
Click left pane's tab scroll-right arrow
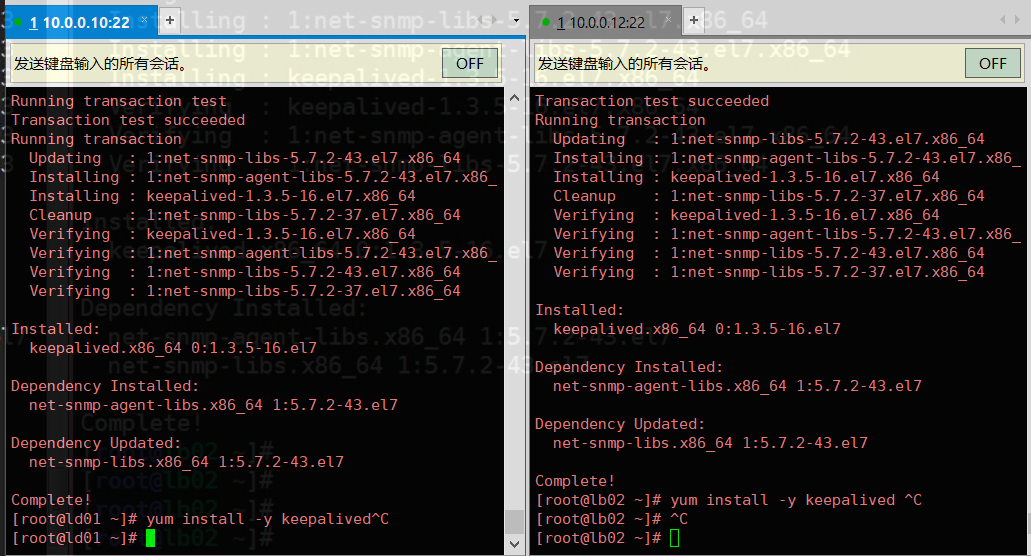tap(494, 20)
